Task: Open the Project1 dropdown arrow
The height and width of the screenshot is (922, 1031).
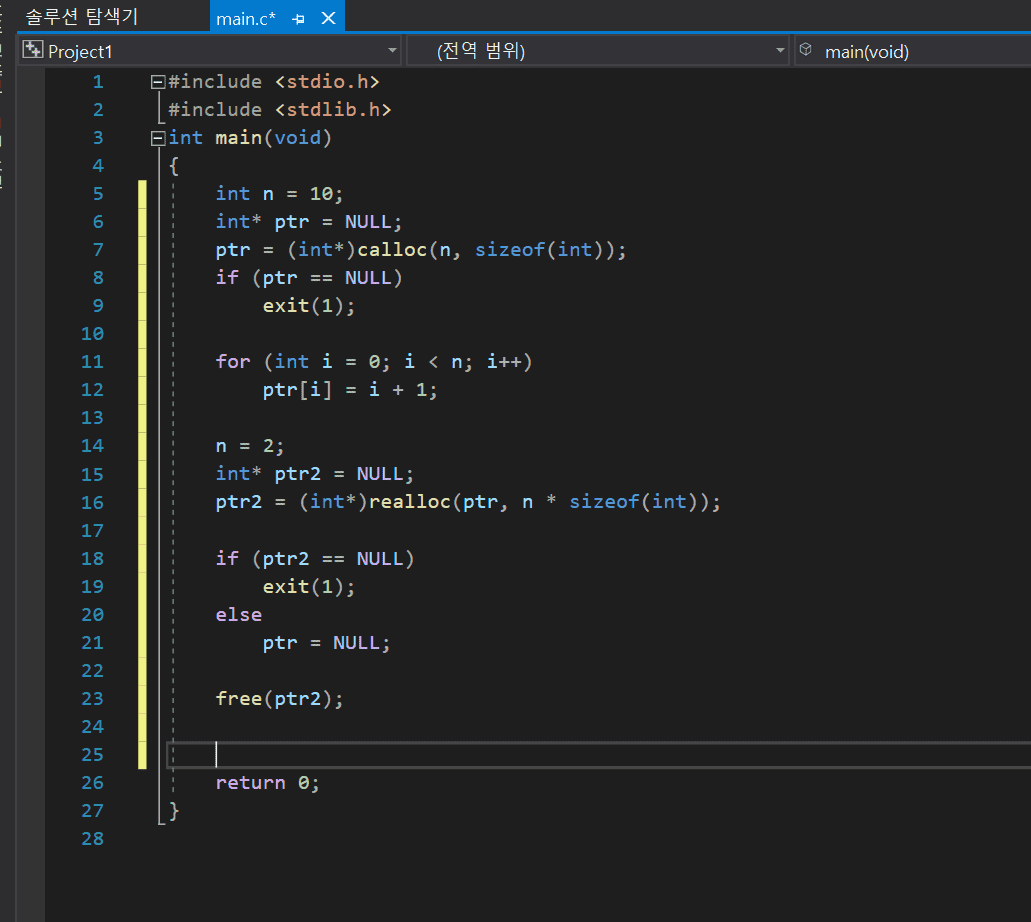Action: (x=392, y=51)
